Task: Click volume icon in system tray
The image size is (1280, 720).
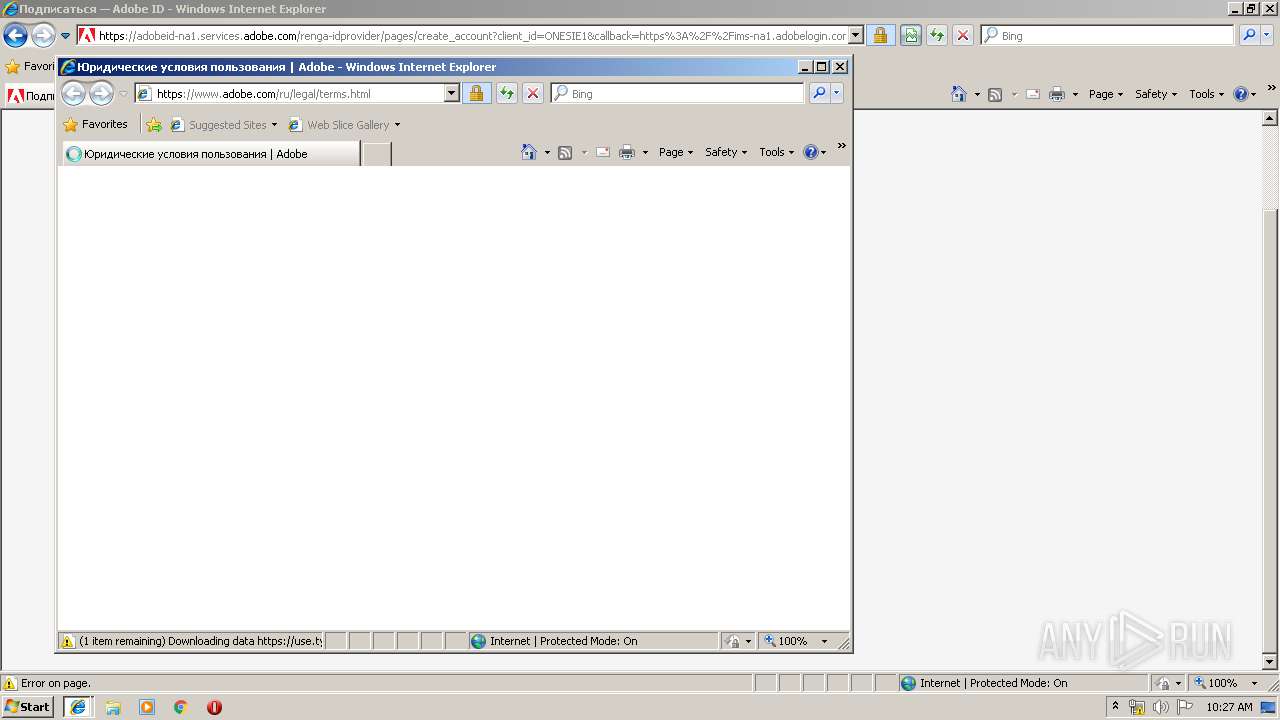Action: point(1161,707)
